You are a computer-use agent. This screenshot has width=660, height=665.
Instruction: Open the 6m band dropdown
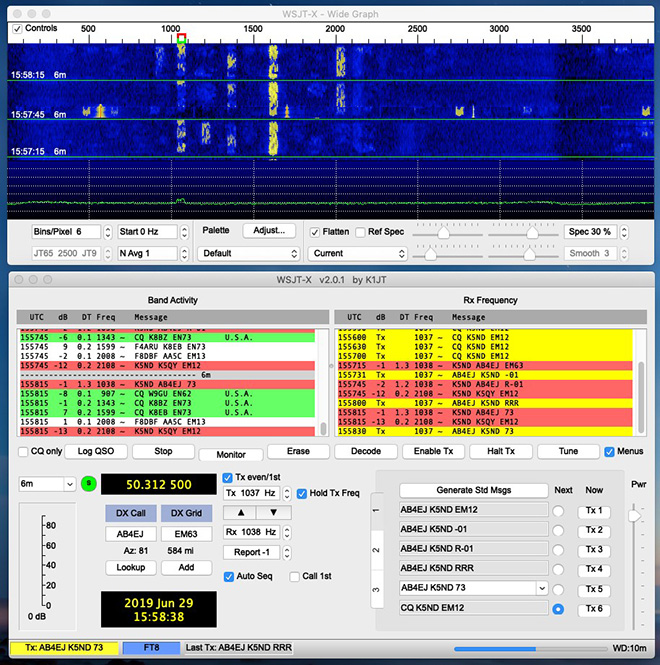coord(46,484)
